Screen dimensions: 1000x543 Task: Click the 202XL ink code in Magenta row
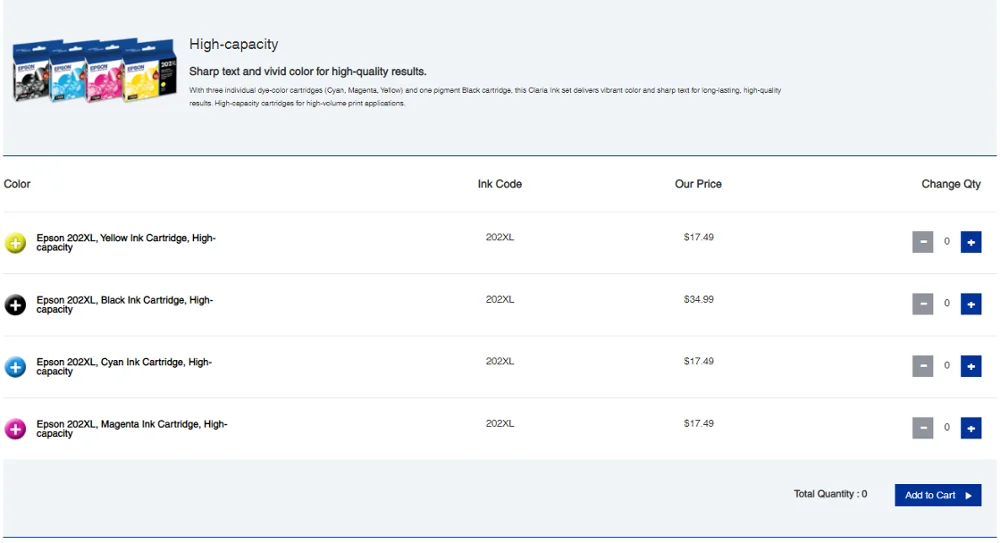(x=500, y=424)
